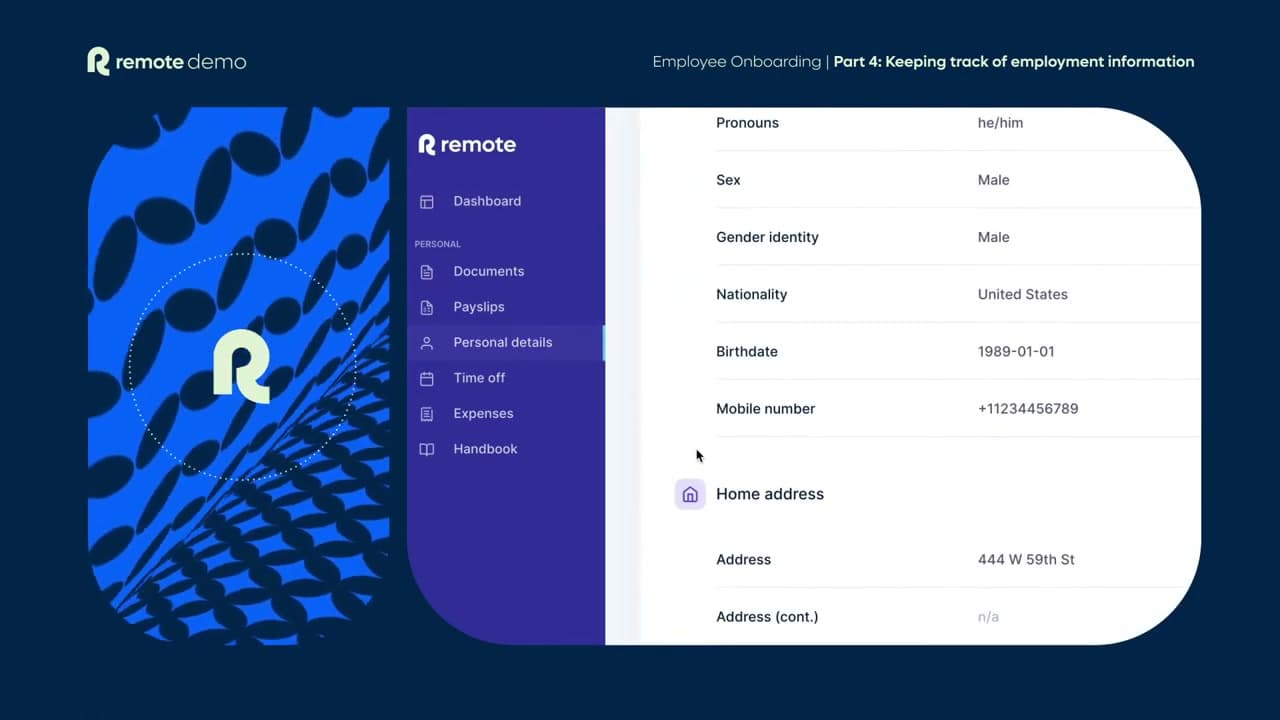
Task: Click the Employee Onboarding header text
Action: pyautogui.click(x=736, y=62)
